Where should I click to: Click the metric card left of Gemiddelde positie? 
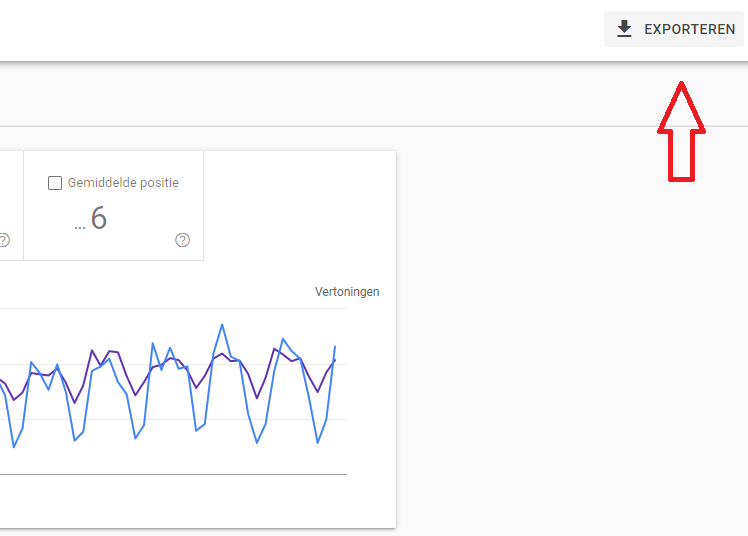[x=10, y=200]
